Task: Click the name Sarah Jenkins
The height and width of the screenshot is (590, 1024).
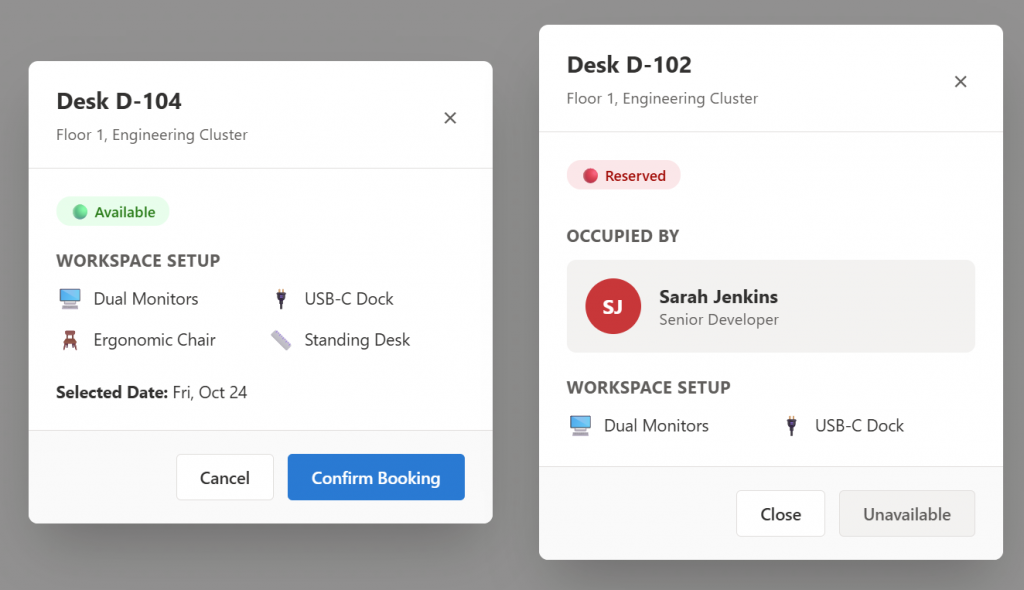Action: 718,297
